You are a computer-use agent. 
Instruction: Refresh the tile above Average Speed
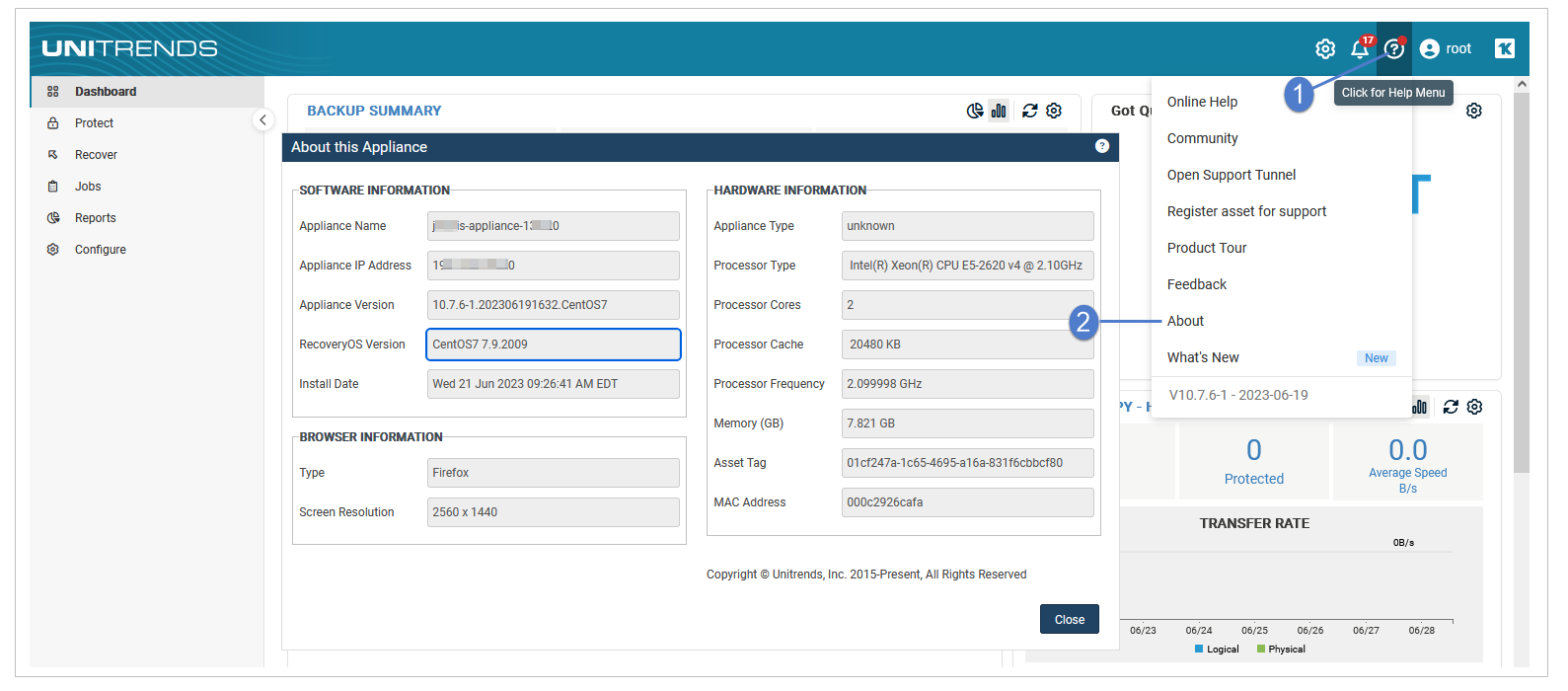(1451, 407)
